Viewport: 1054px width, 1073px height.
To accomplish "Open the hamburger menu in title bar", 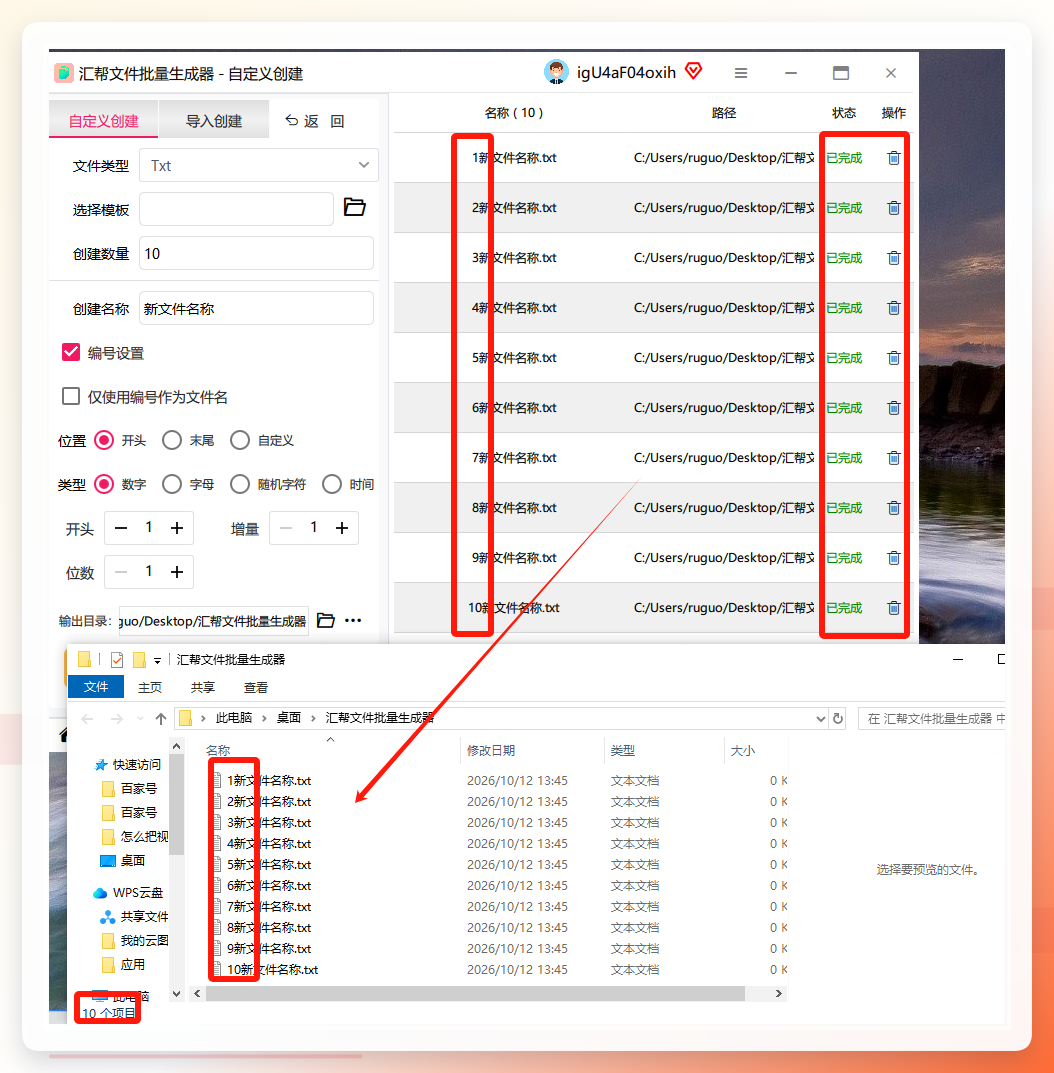I will coord(741,73).
